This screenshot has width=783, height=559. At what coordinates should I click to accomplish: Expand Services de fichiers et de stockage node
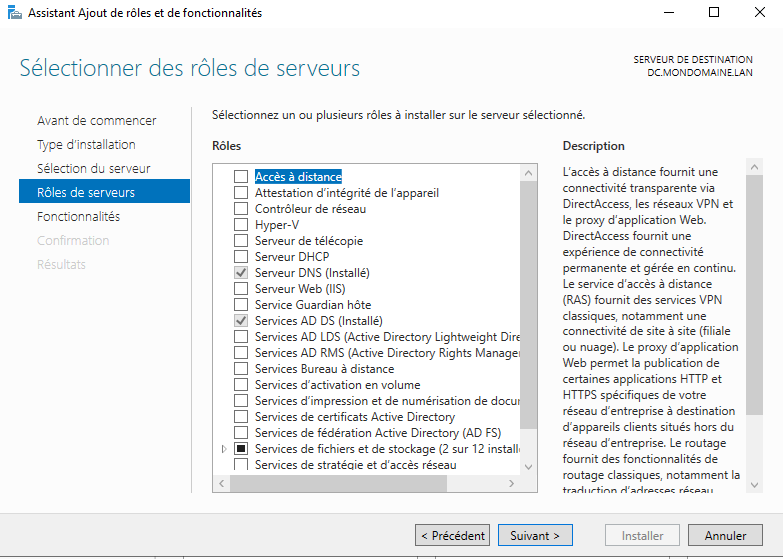click(x=224, y=449)
